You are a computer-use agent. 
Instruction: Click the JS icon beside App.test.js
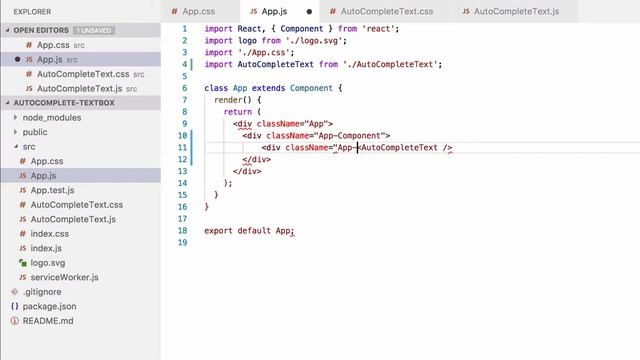(x=23, y=190)
